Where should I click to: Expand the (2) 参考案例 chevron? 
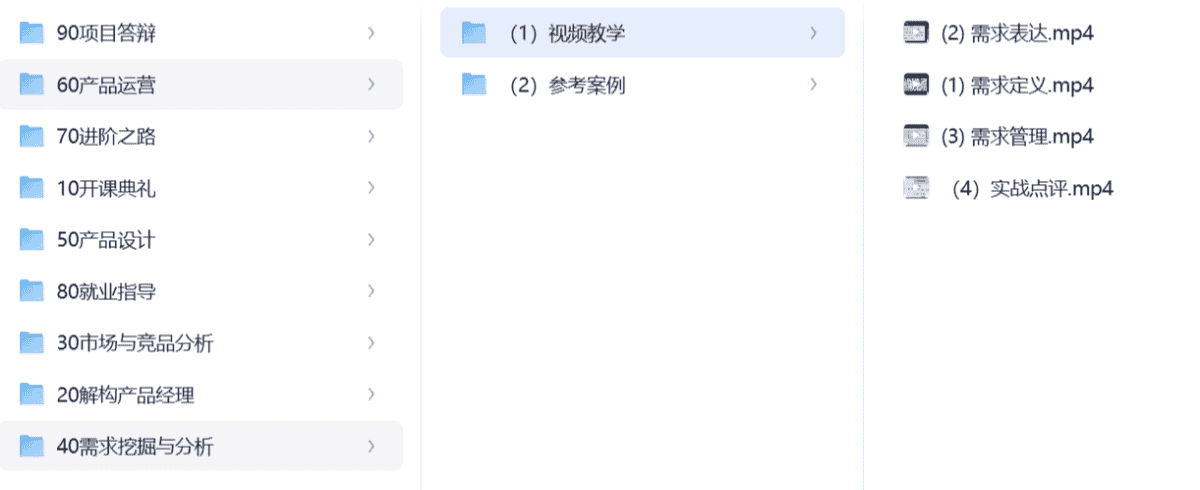click(813, 85)
